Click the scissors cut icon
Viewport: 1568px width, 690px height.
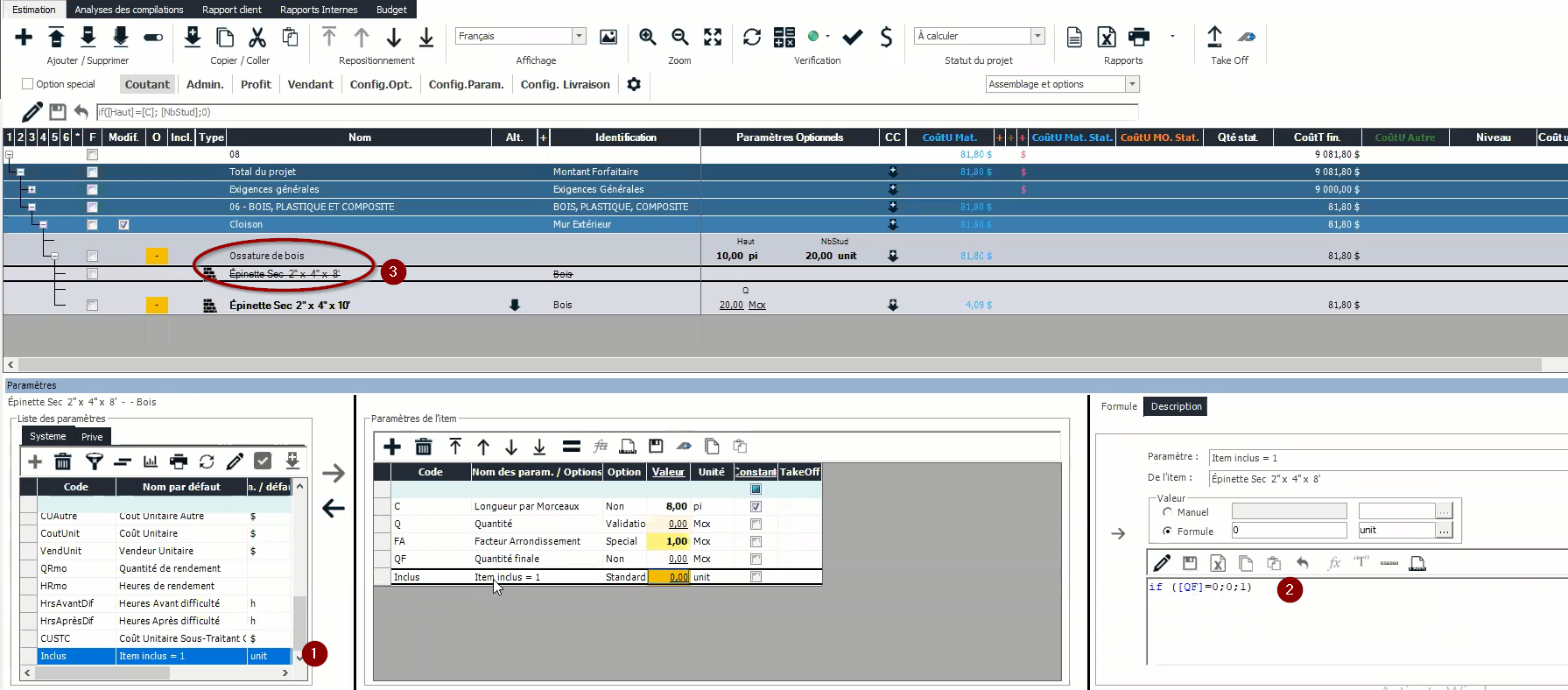(257, 37)
